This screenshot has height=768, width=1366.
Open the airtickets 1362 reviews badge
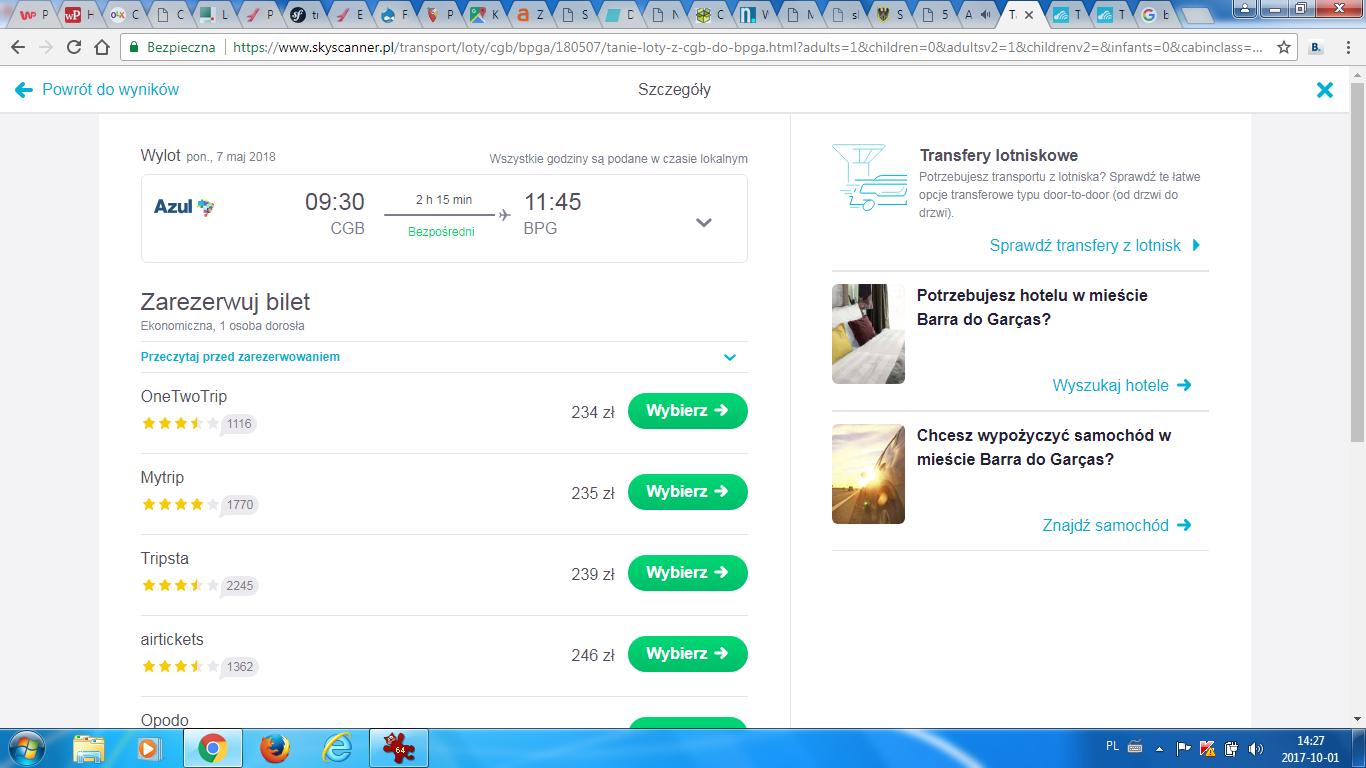240,667
